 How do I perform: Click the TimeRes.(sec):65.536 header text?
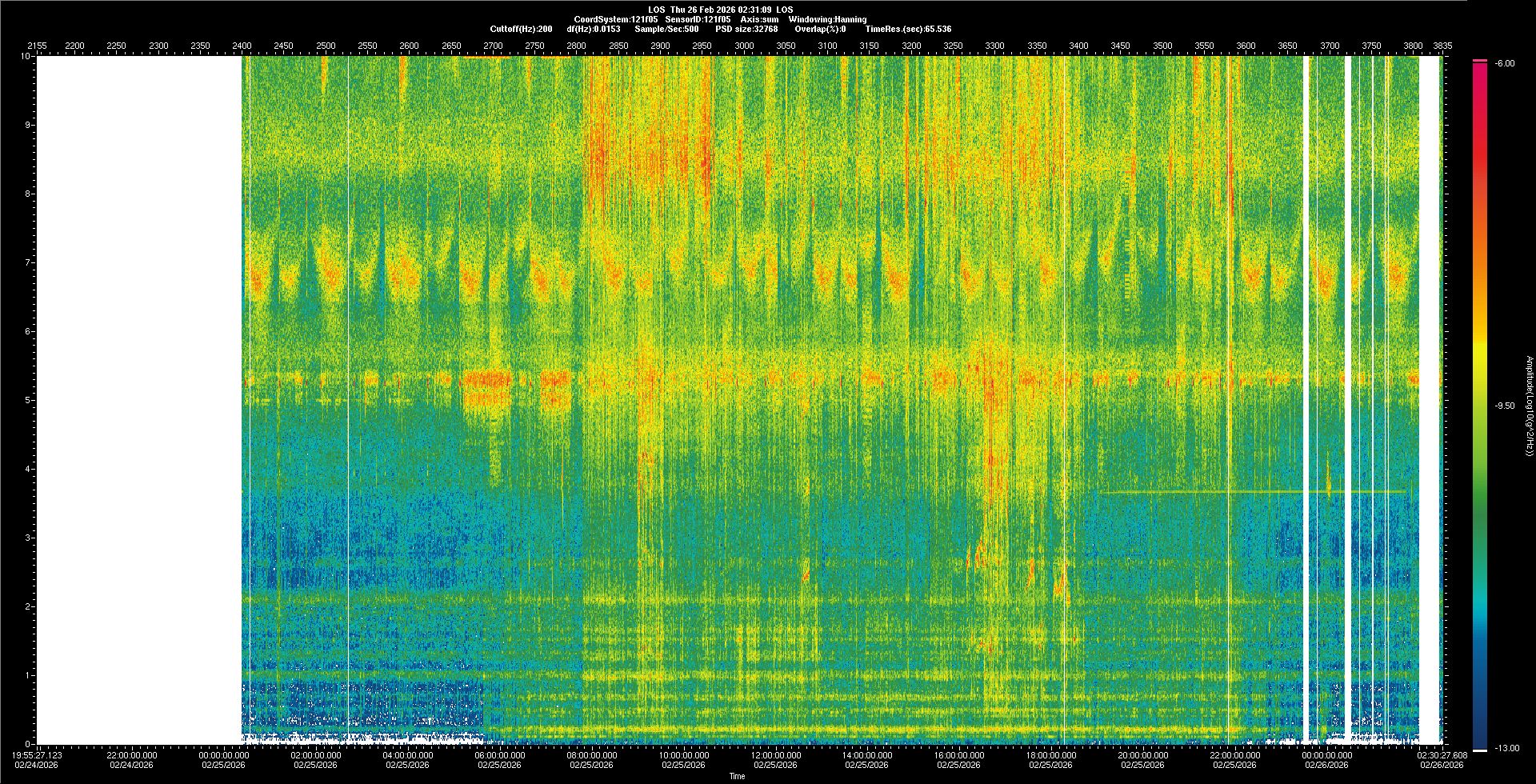pos(908,29)
